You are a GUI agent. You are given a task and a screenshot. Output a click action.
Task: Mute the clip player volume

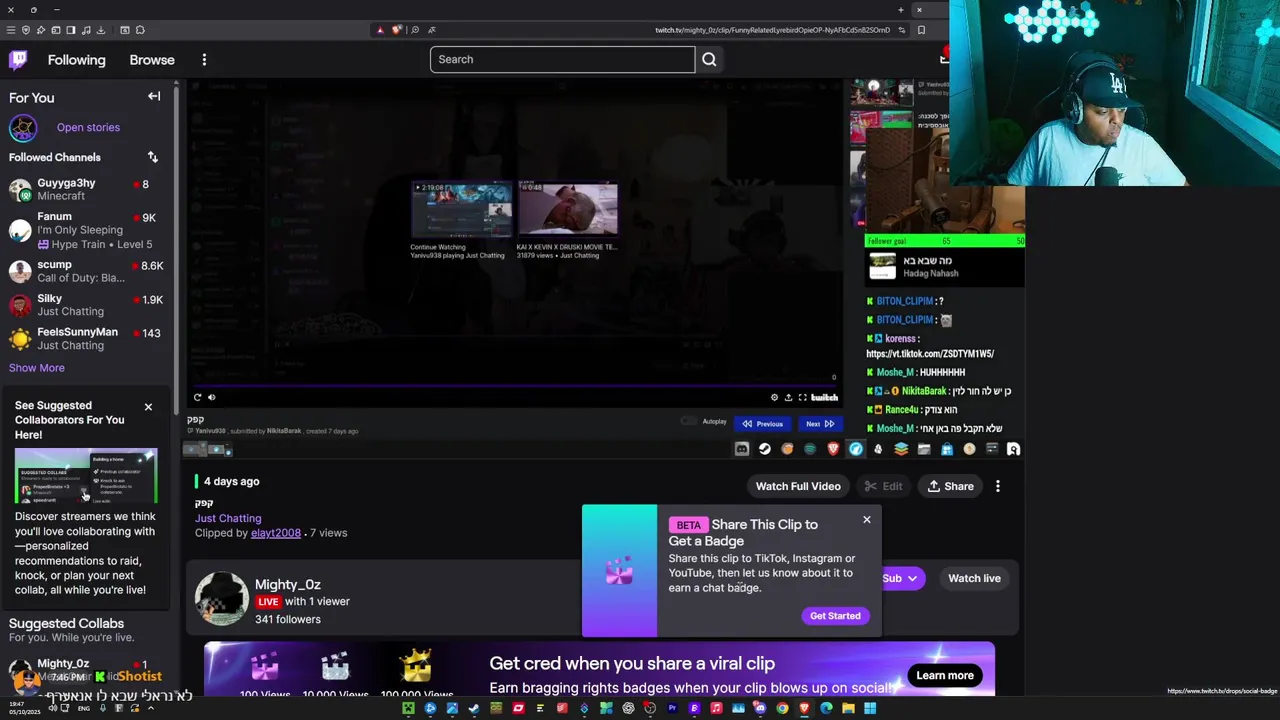pos(212,397)
